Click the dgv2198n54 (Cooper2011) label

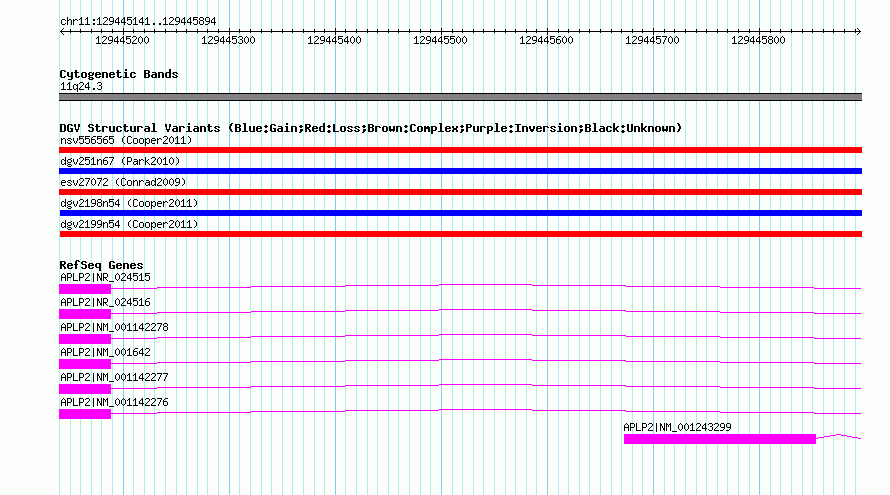coord(129,203)
